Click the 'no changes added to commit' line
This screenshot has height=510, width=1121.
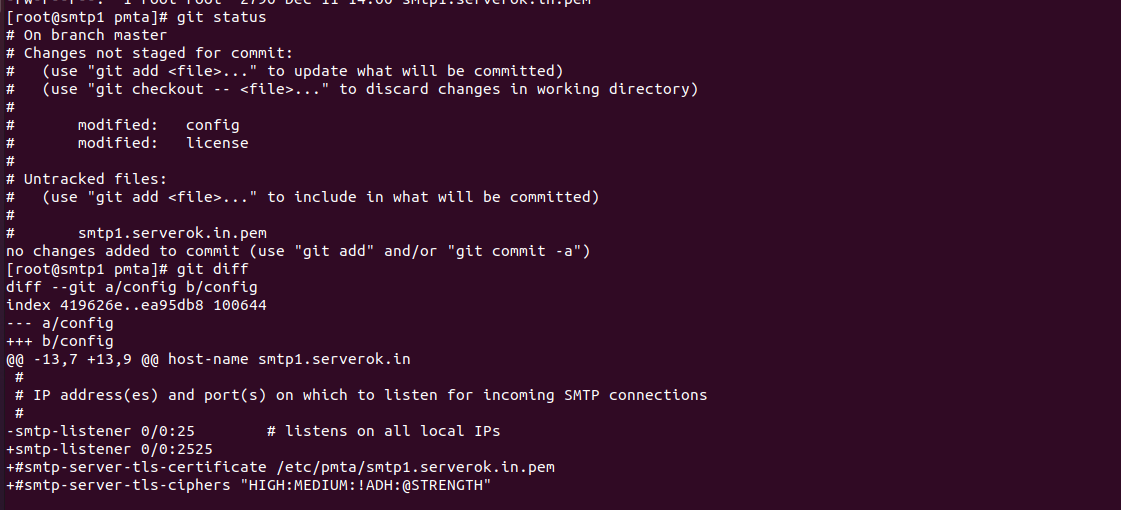298,251
